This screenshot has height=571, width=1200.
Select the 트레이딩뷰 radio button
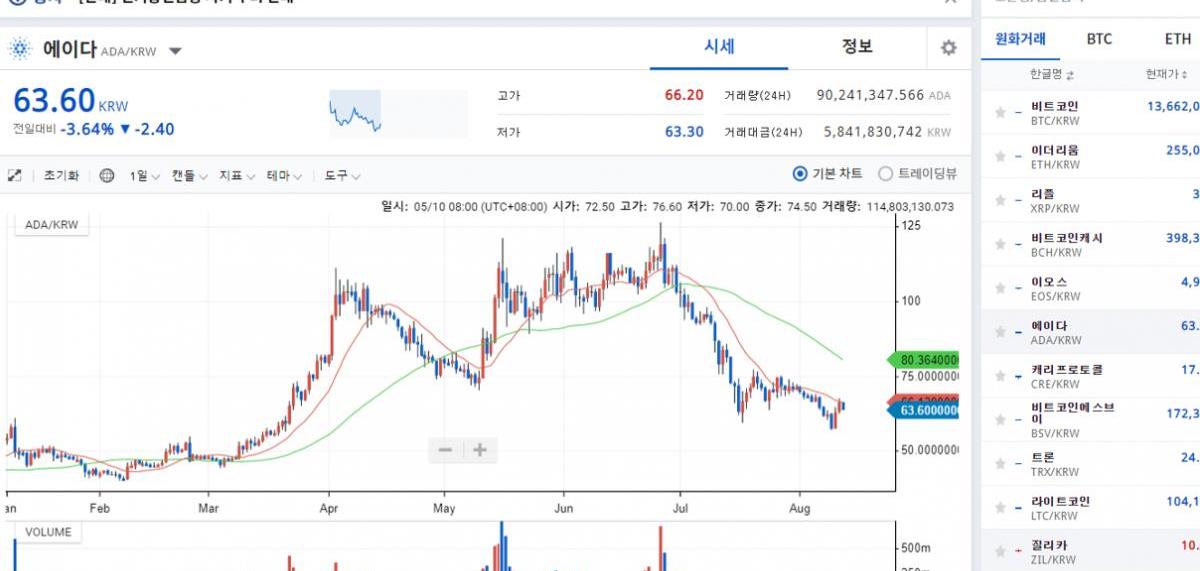(x=885, y=174)
